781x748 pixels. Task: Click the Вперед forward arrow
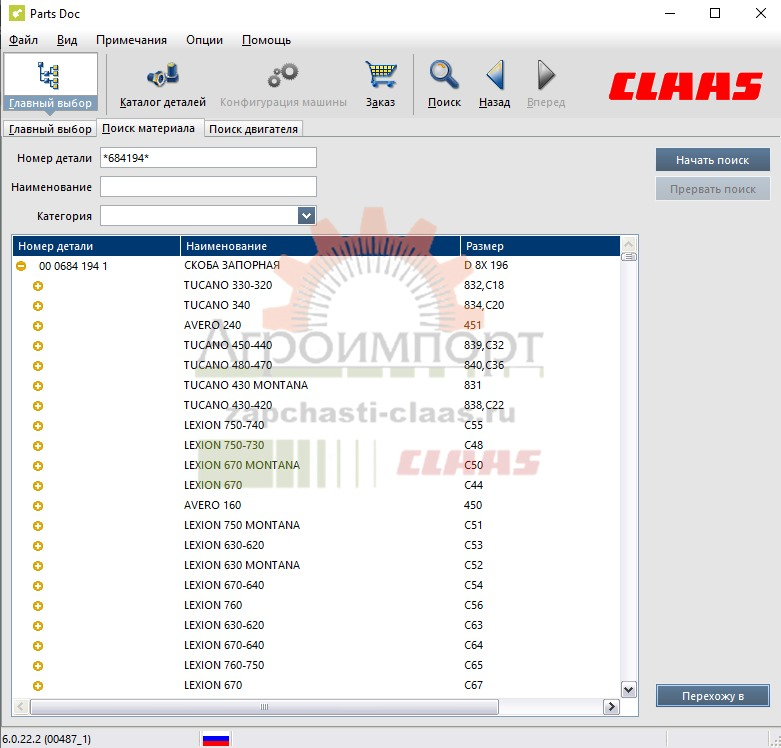point(546,85)
